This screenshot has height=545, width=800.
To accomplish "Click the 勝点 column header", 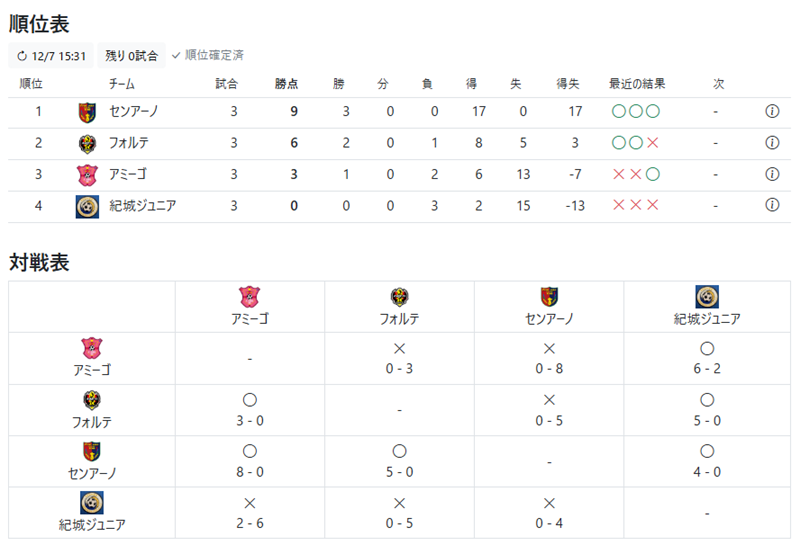I will coord(286,84).
